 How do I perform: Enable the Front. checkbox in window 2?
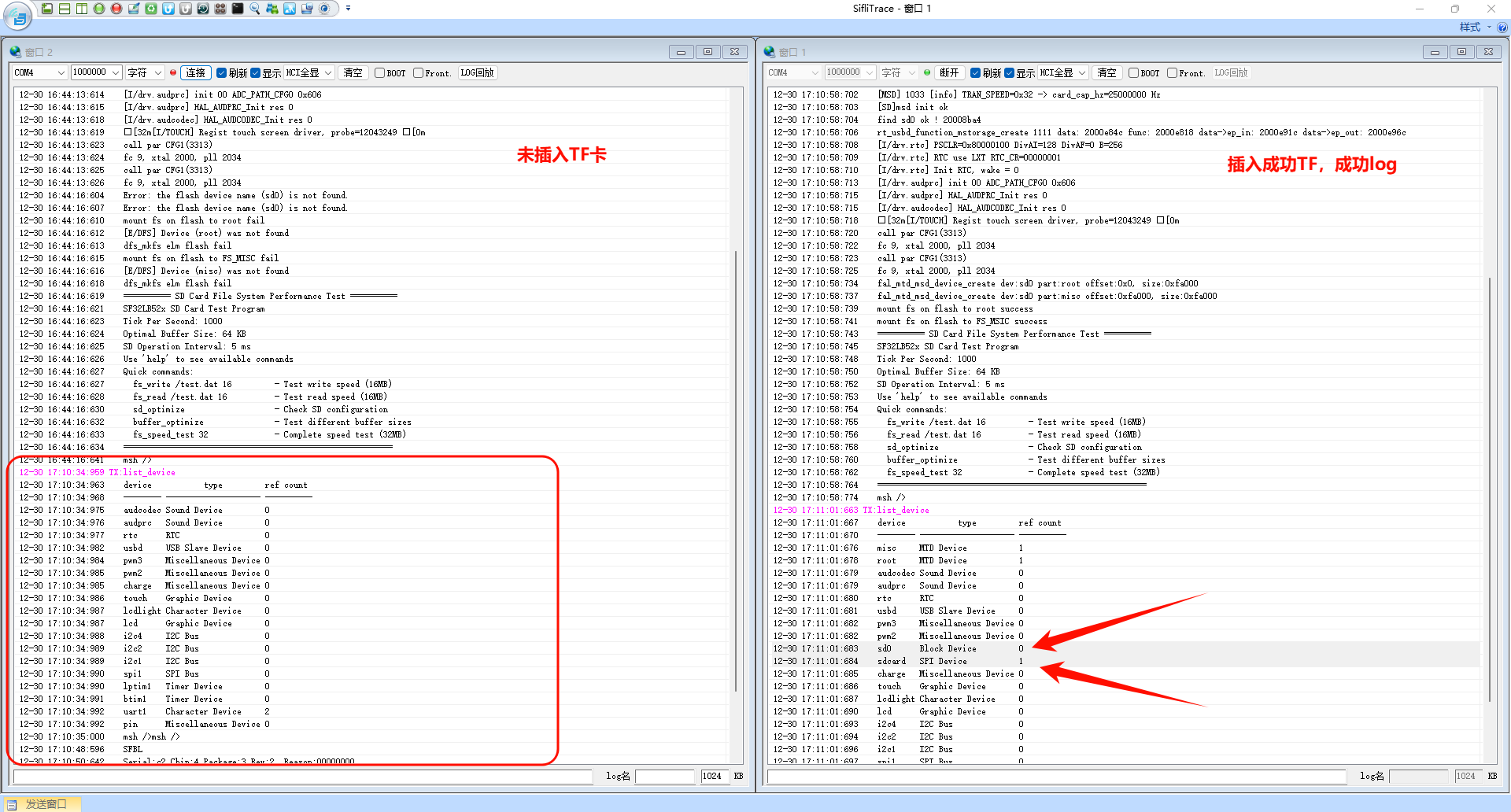coord(418,73)
